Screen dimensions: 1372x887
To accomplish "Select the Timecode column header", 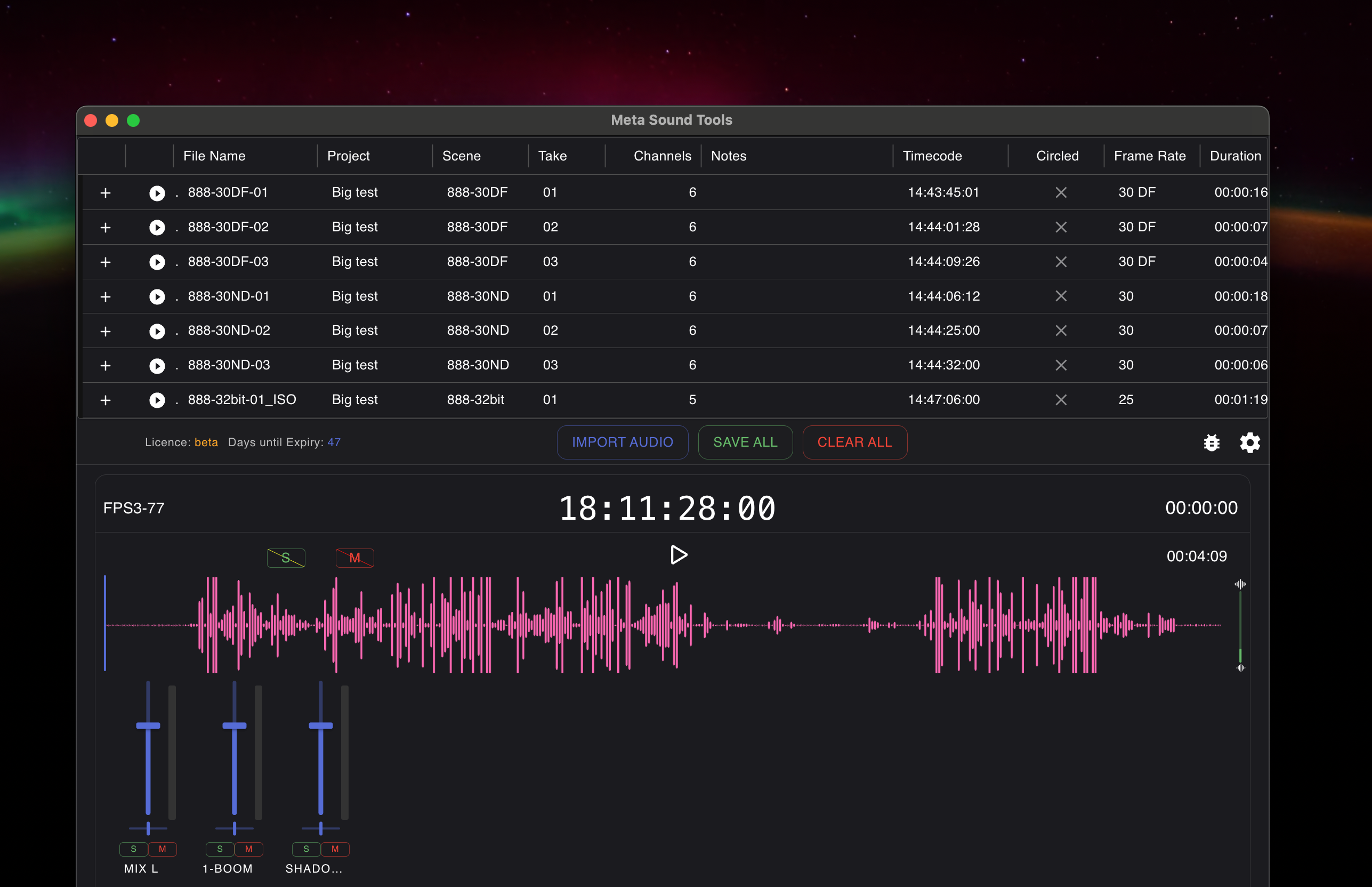I will coord(931,156).
